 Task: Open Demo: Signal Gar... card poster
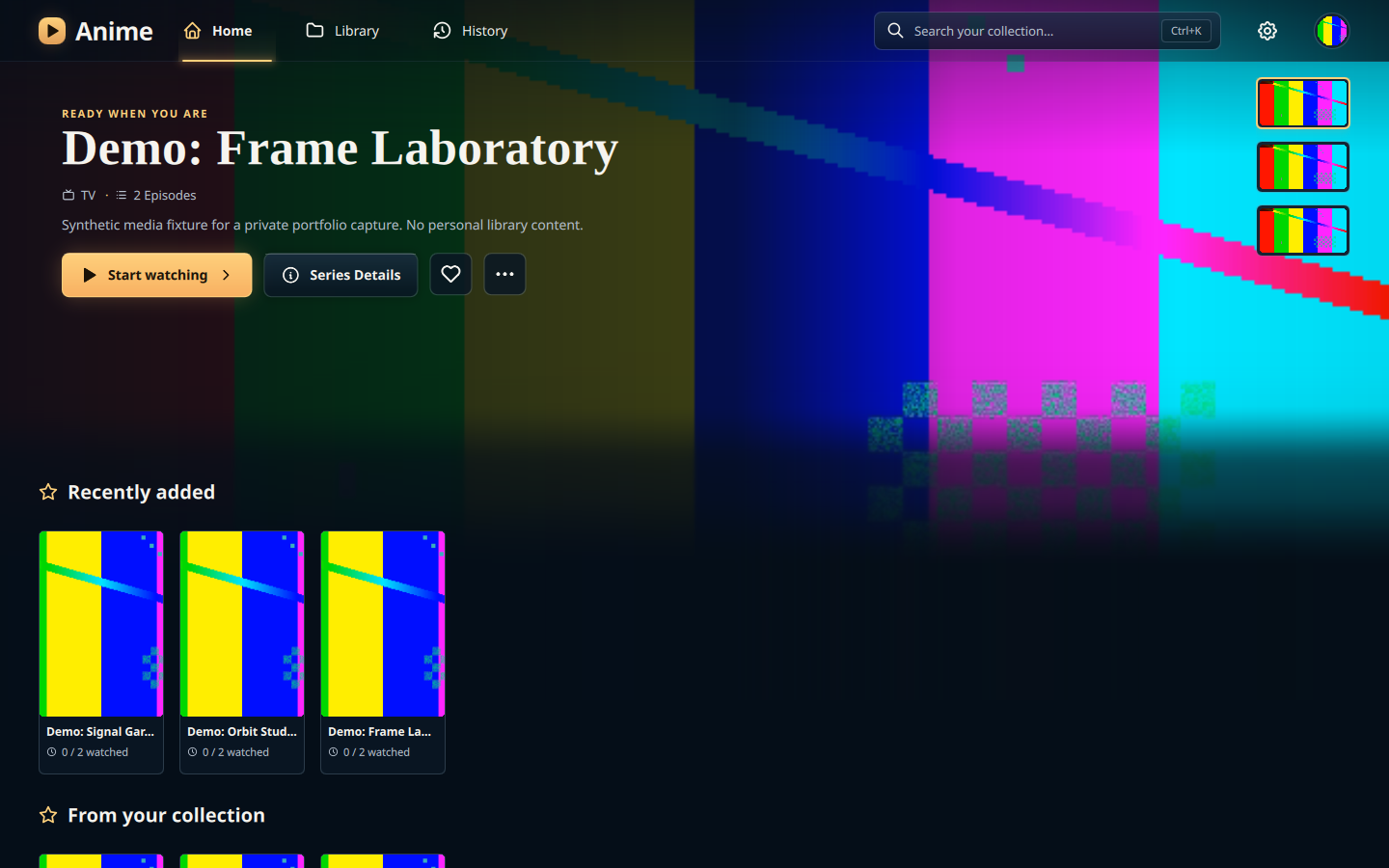101,624
